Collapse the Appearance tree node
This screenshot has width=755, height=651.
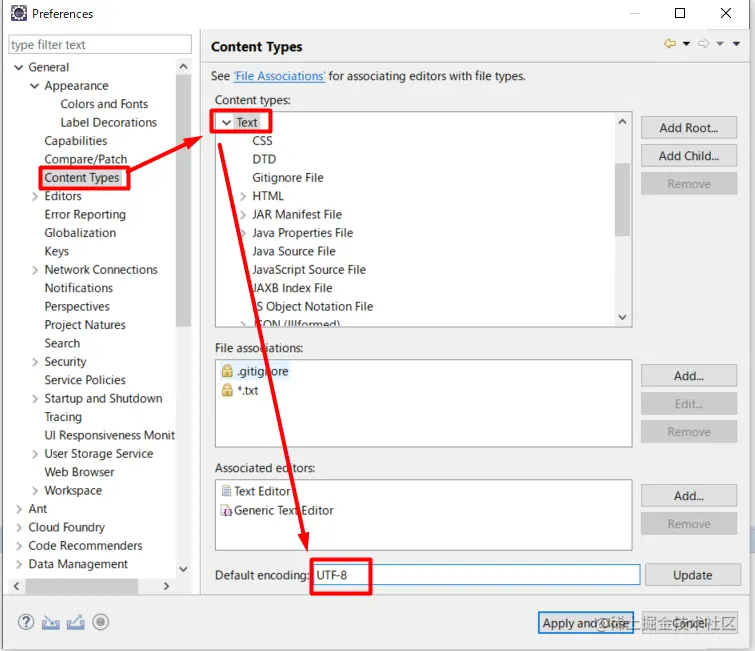point(35,86)
